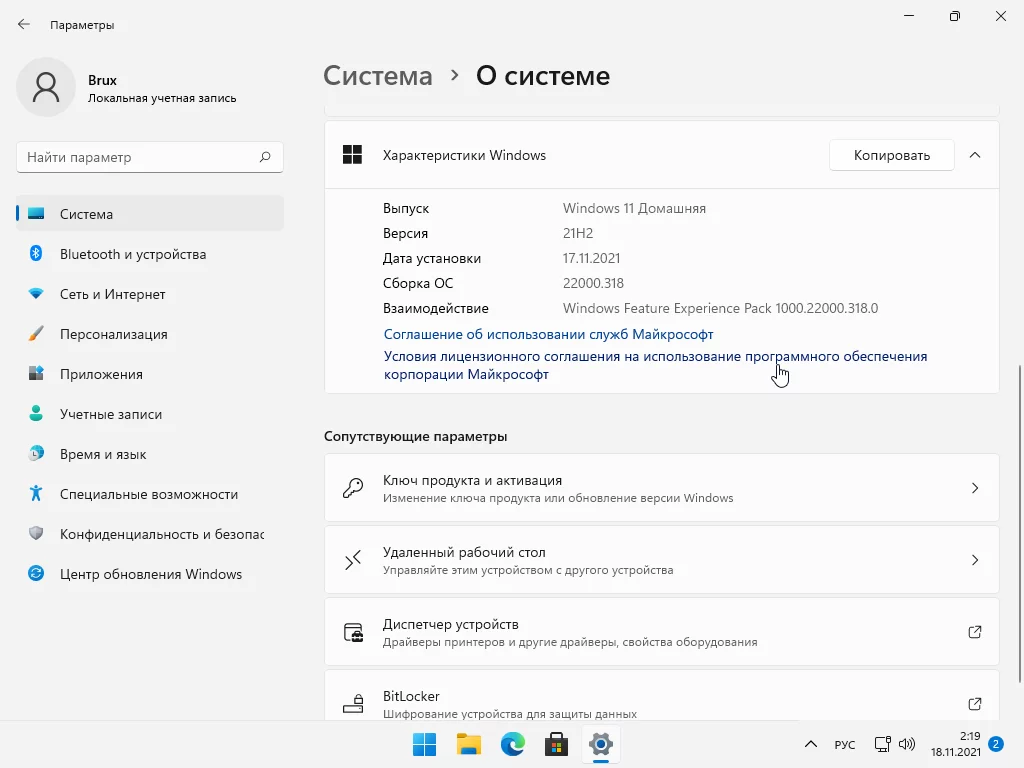
Task: Click the Найти параметр search field
Action: click(140, 157)
